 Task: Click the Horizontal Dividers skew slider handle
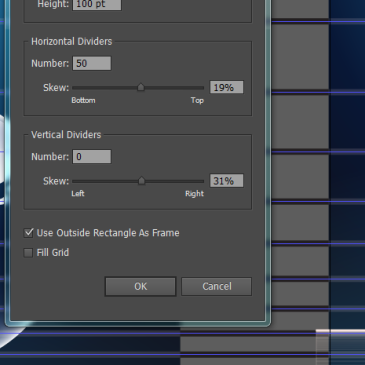click(x=141, y=87)
